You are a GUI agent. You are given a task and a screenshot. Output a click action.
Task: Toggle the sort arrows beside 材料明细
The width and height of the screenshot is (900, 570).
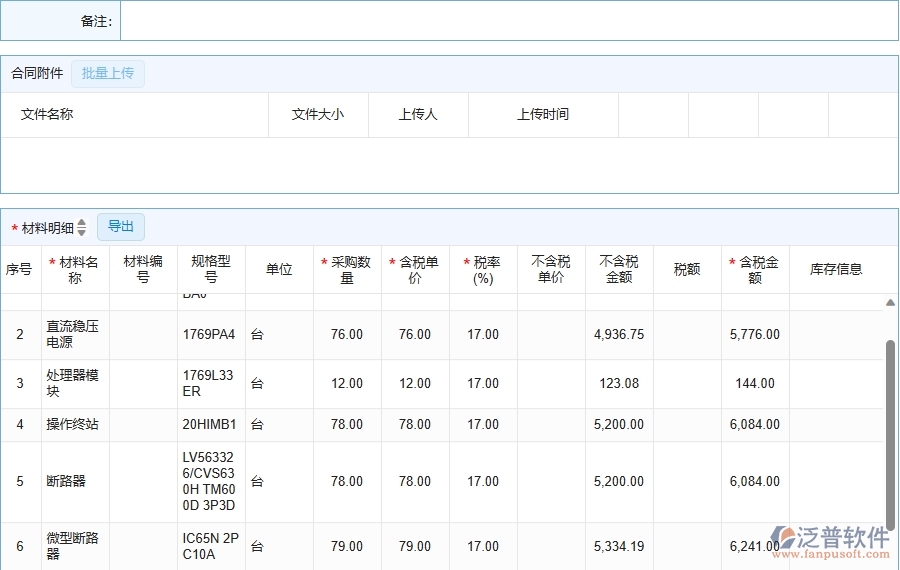pyautogui.click(x=82, y=228)
